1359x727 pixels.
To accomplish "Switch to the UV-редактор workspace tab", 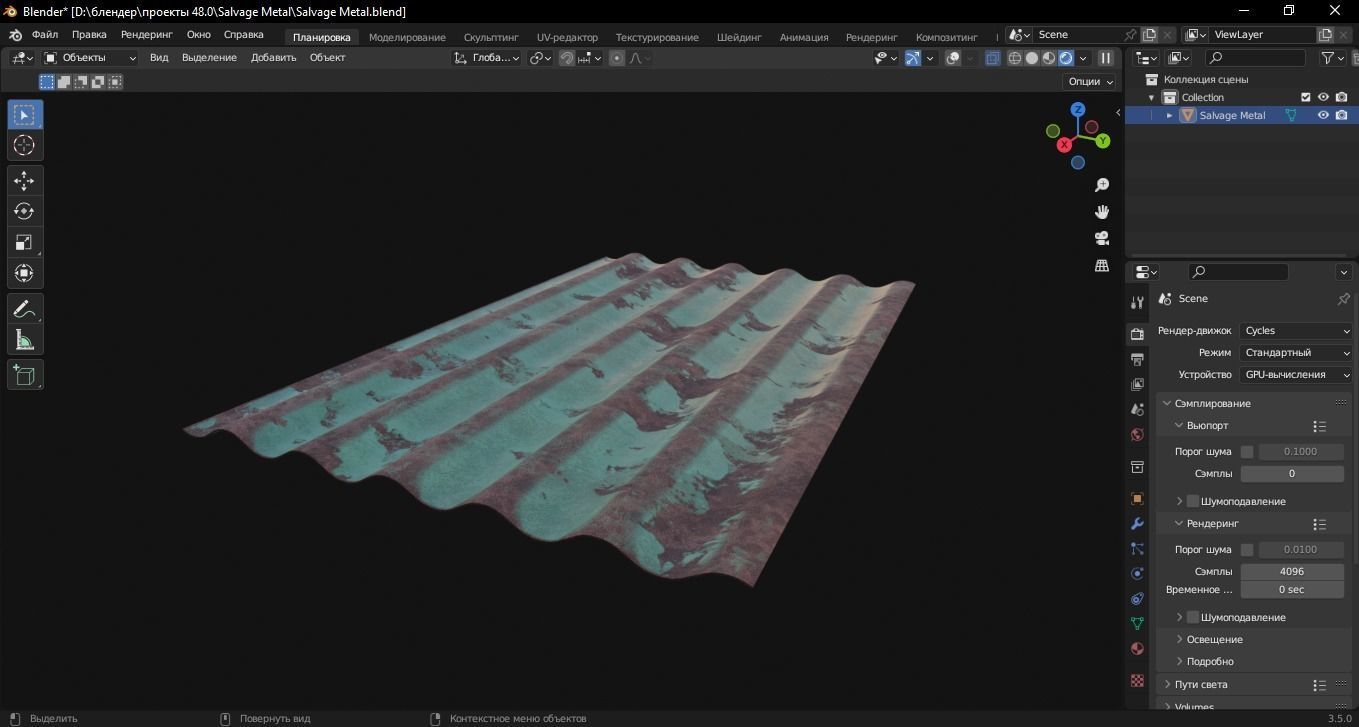I will pos(567,37).
